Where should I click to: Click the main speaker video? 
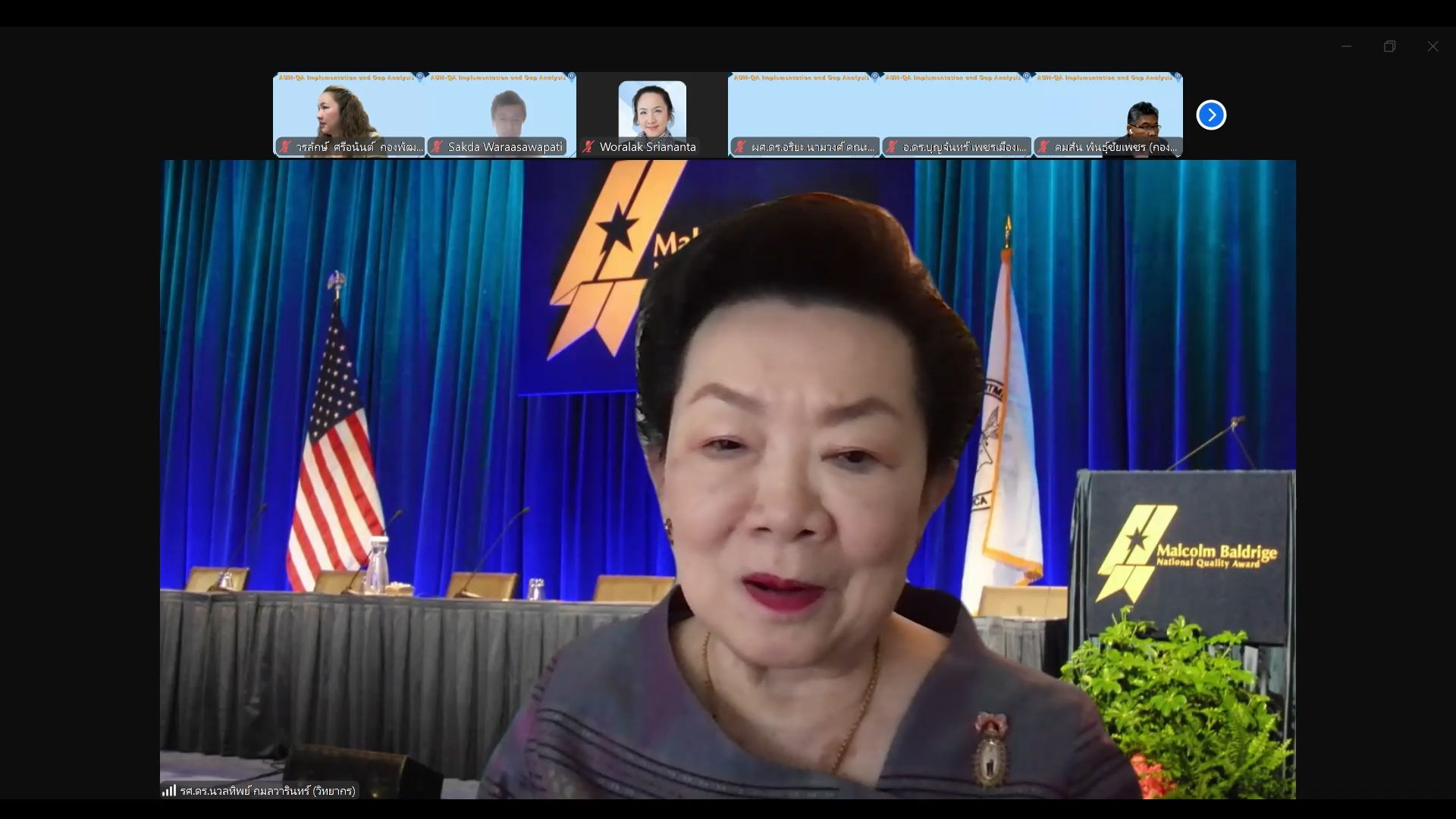pyautogui.click(x=728, y=479)
